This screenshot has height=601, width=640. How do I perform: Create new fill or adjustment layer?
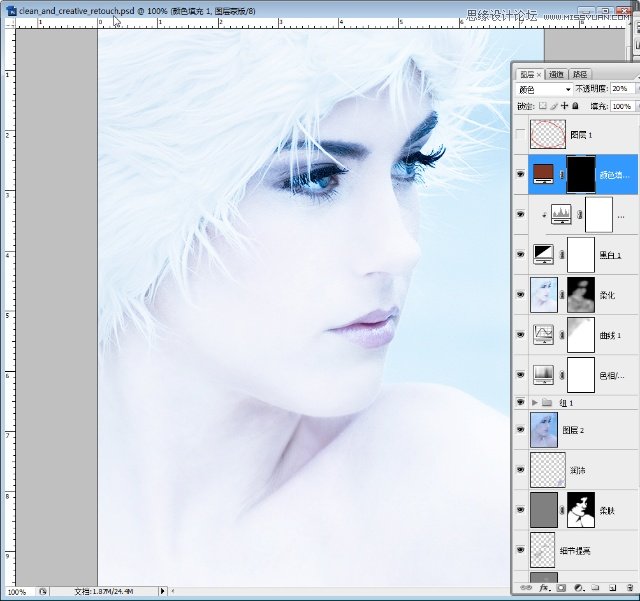pos(578,588)
